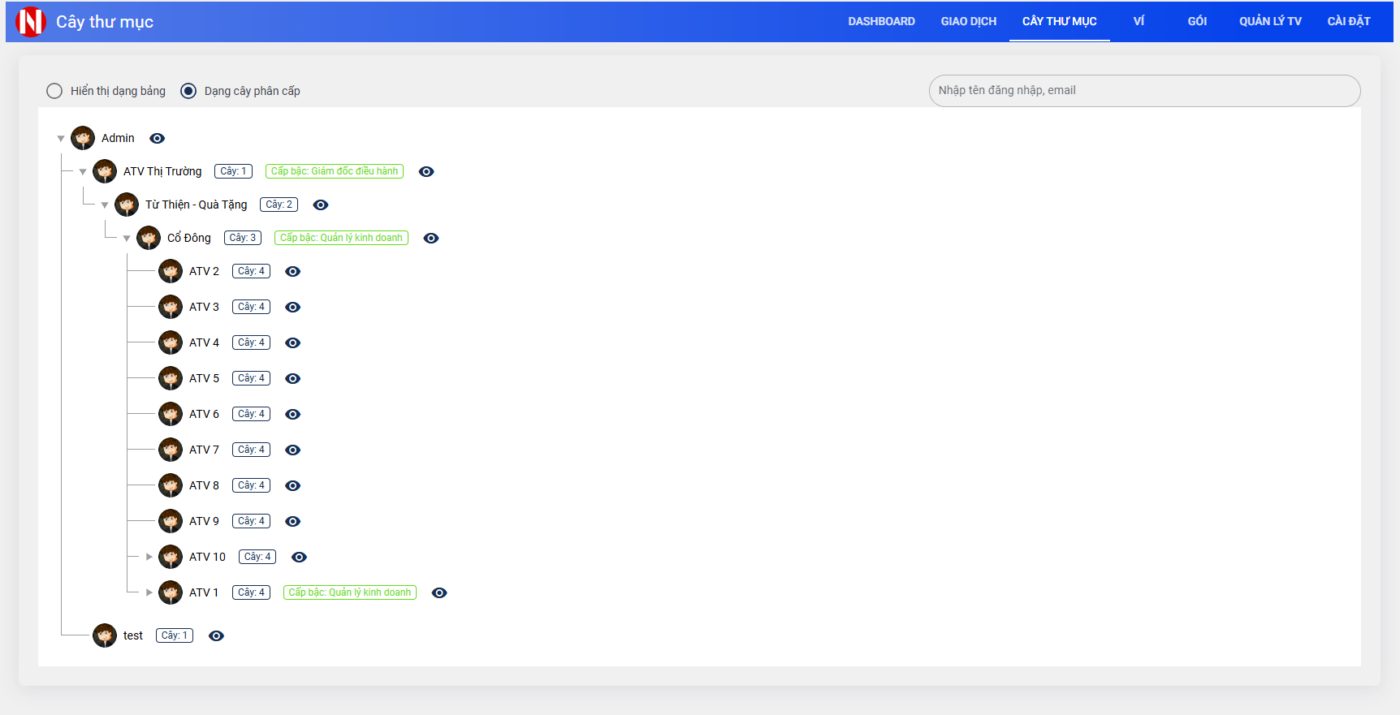Image resolution: width=1400 pixels, height=715 pixels.
Task: Click the avatar icon of ATV 7
Action: (x=171, y=450)
